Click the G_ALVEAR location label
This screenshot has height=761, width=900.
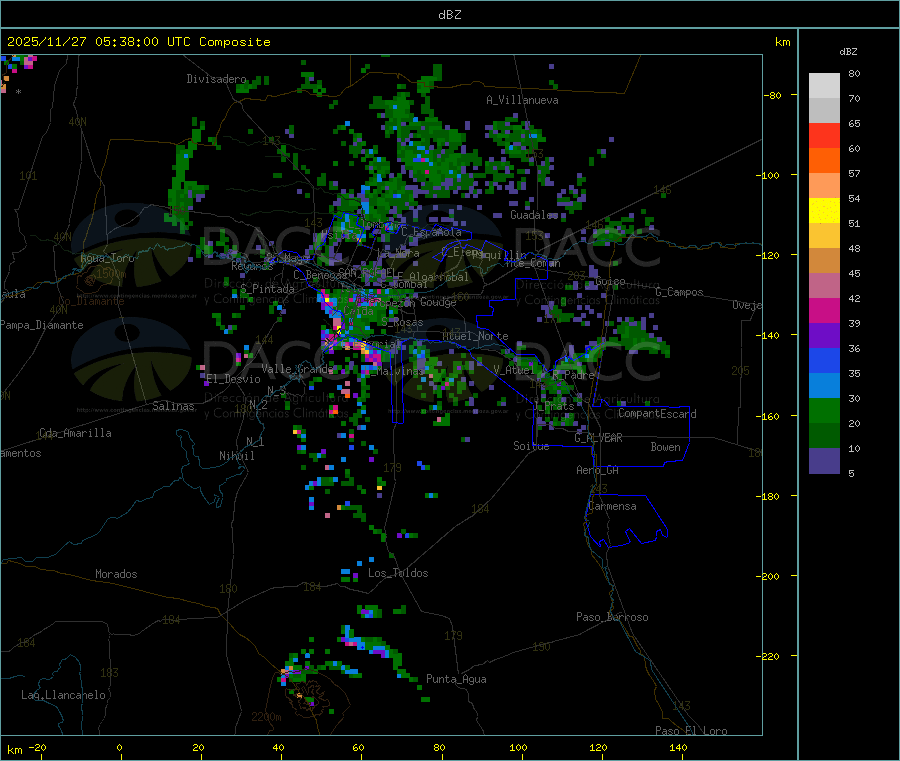coord(598,438)
